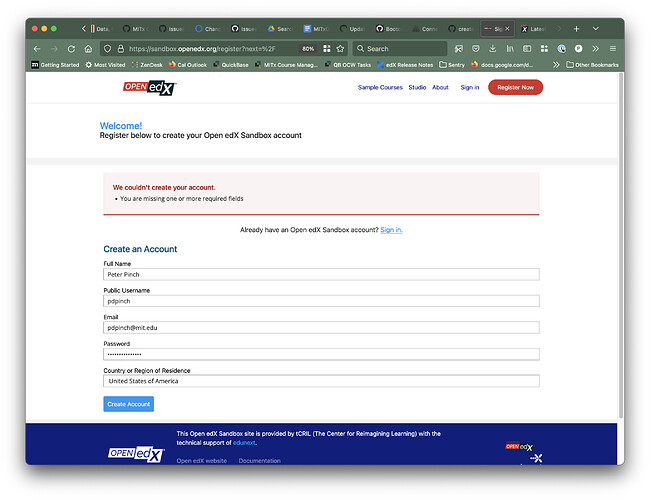Toggle the sidebar view icon

point(527,49)
